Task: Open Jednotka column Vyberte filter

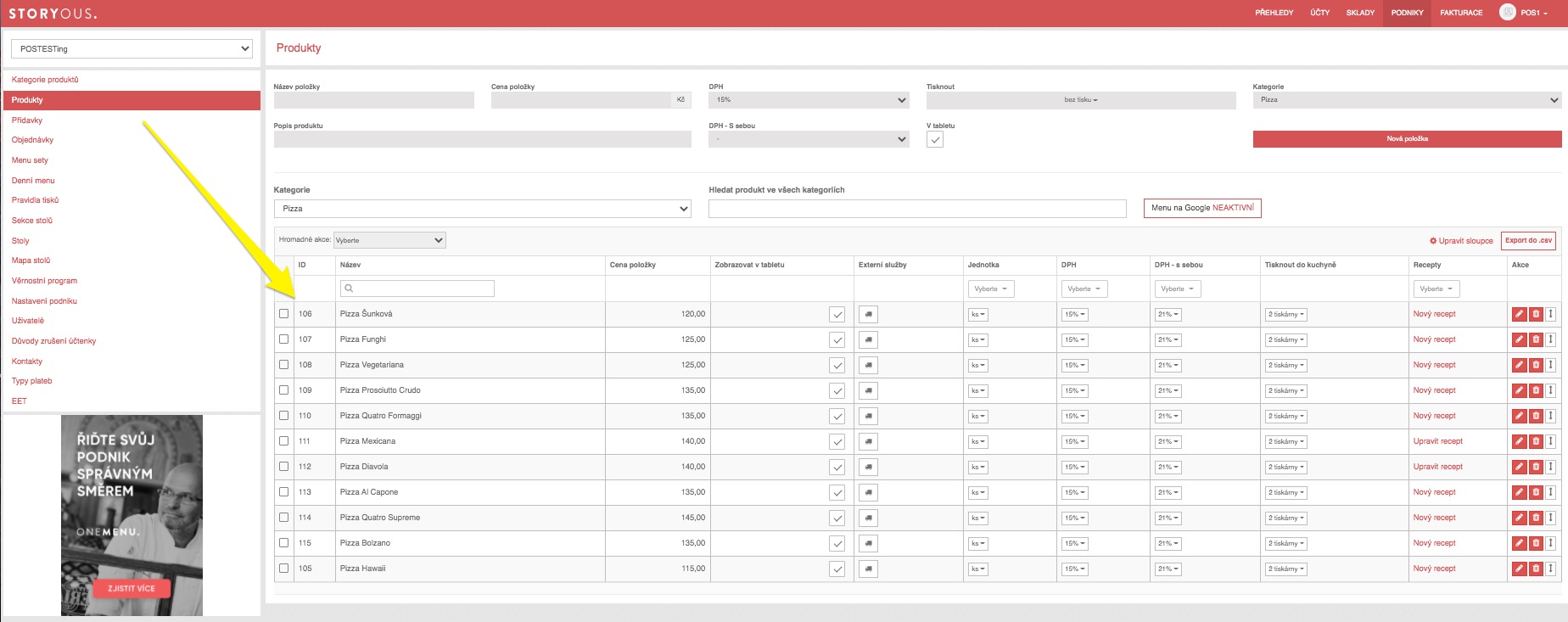Action: pos(991,289)
